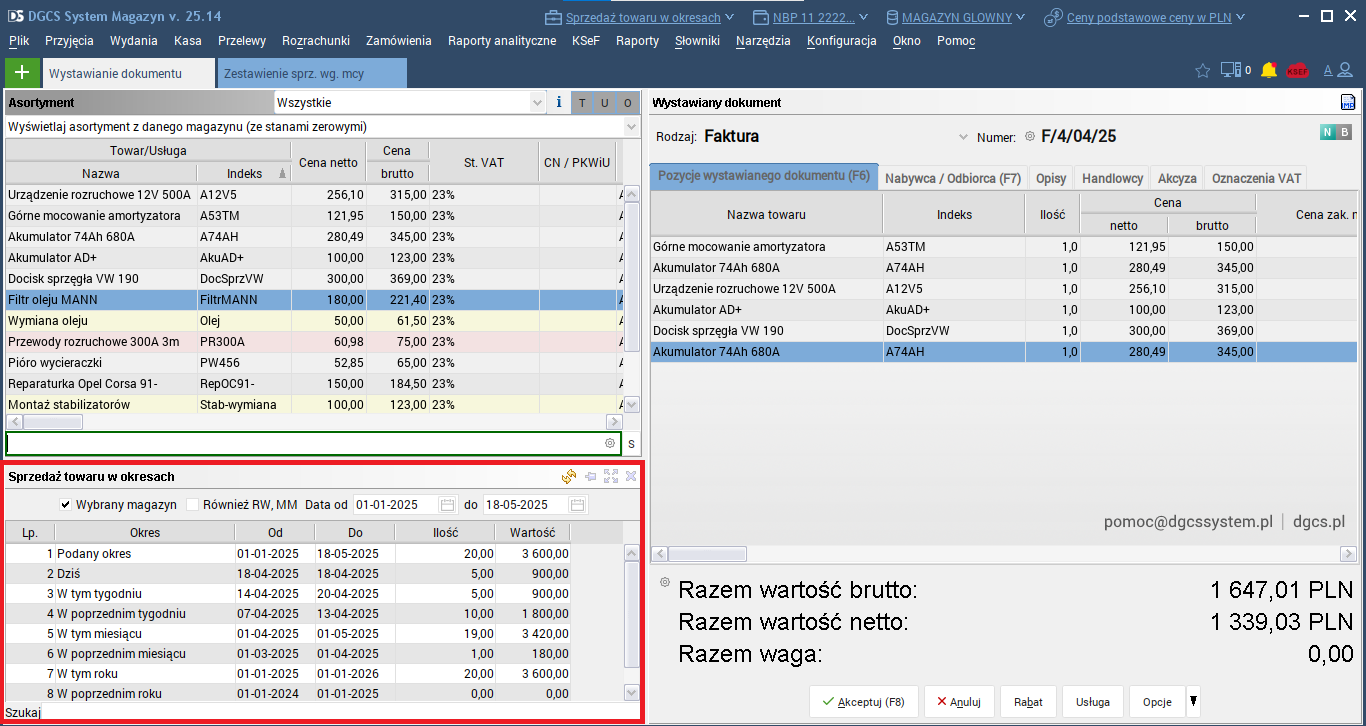
Task: Switch to Nabywca / Odbiorca (F7) tab
Action: [x=953, y=178]
